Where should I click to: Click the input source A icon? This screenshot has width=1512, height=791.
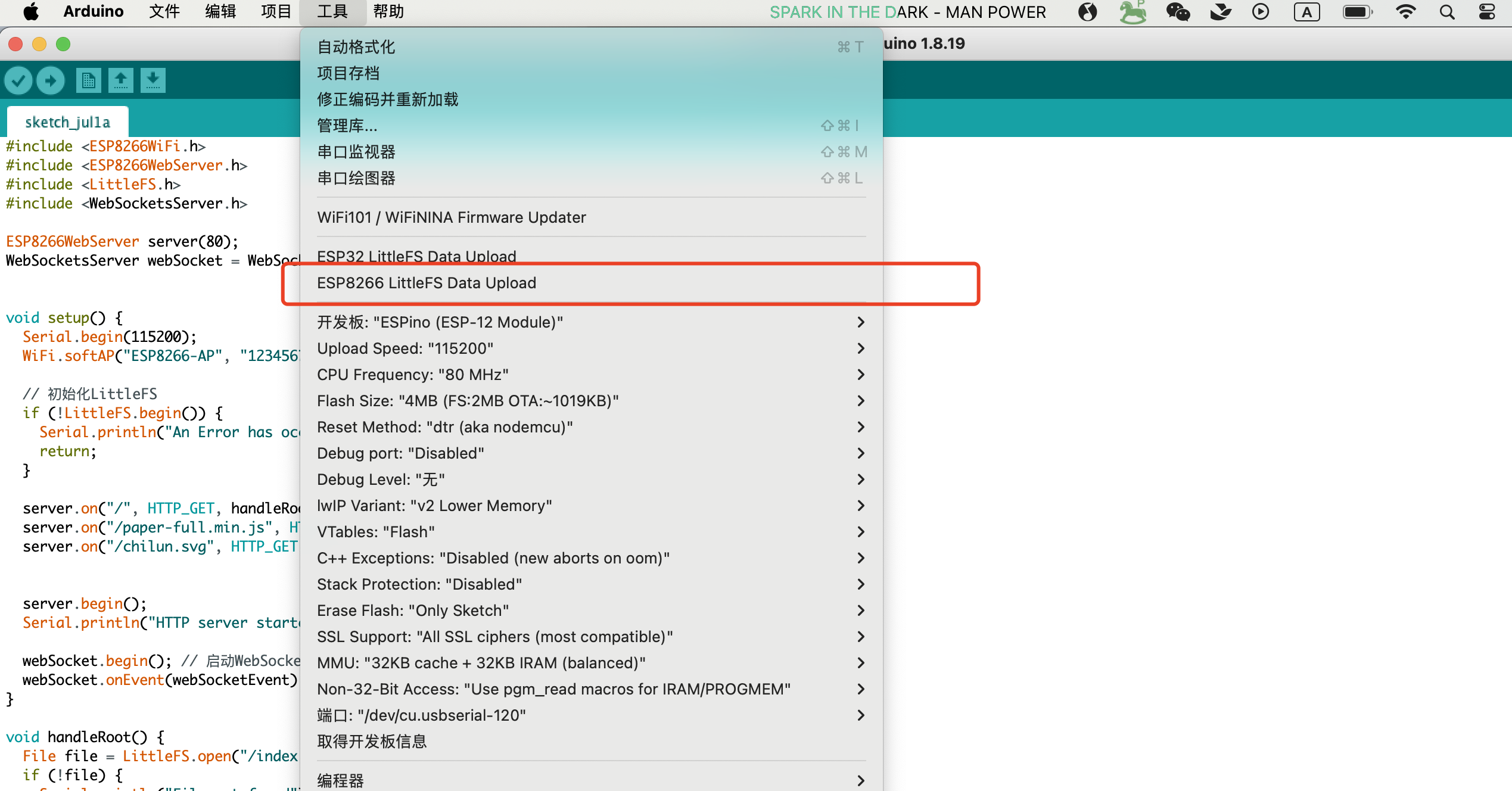pos(1306,12)
